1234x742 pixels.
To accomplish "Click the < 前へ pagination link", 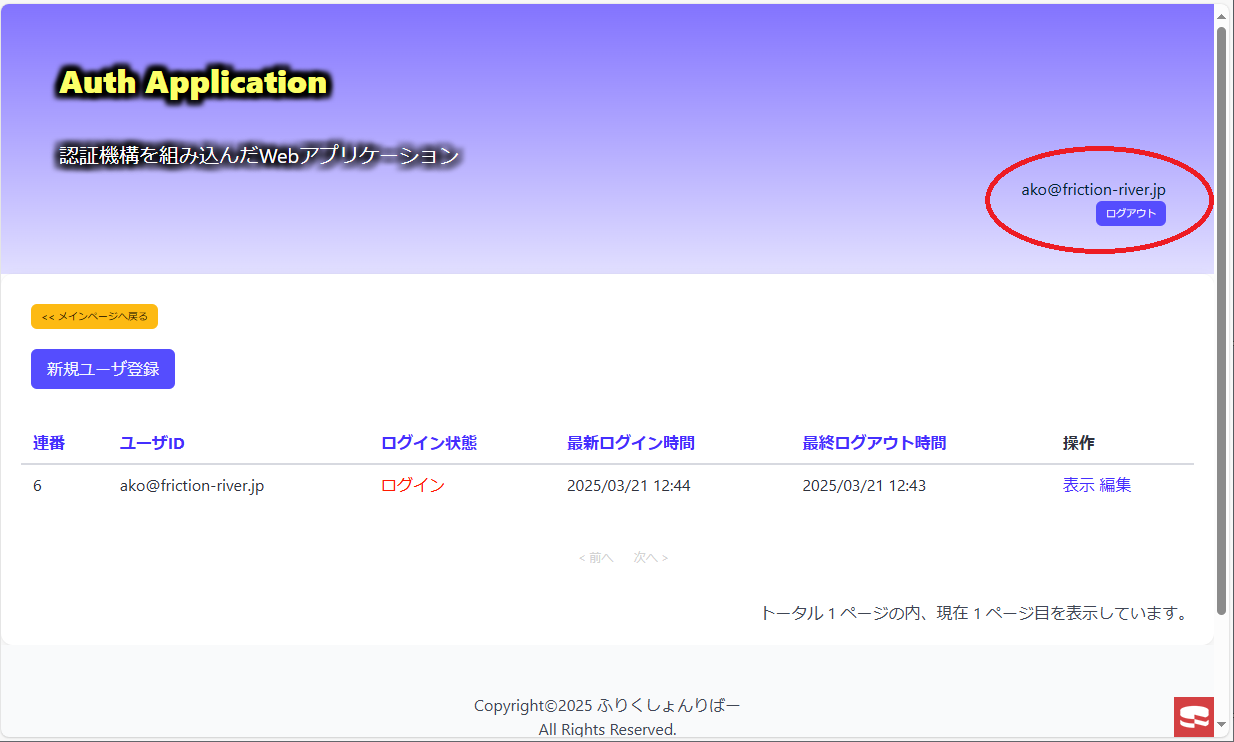I will tap(596, 558).
